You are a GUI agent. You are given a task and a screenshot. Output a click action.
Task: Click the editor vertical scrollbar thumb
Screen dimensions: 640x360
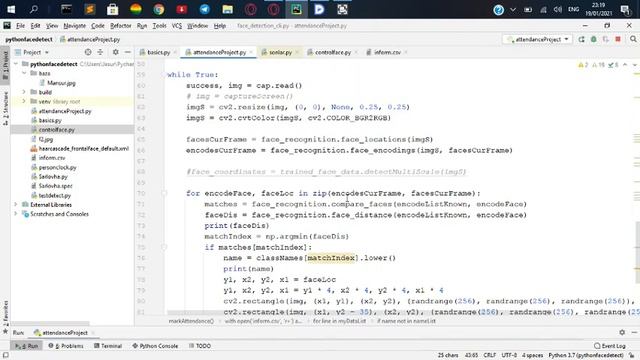(x=637, y=252)
